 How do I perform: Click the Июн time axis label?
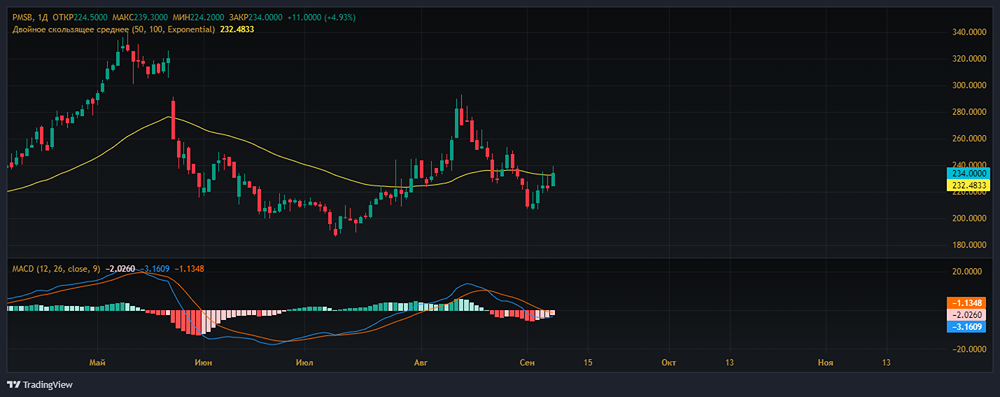coord(204,363)
